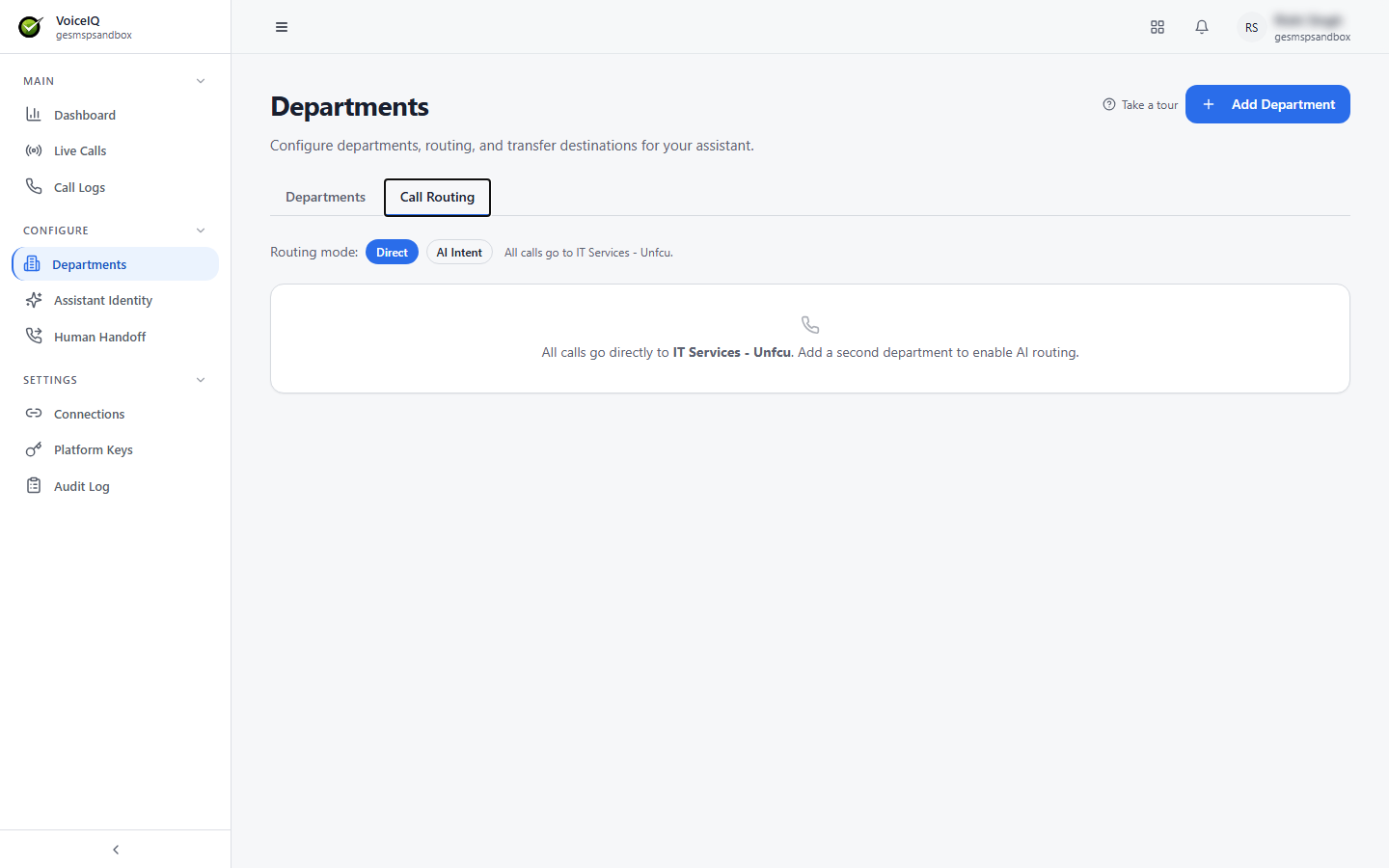Viewport: 1389px width, 868px height.
Task: Collapse the sidebar with bottom arrow
Action: pos(116,850)
